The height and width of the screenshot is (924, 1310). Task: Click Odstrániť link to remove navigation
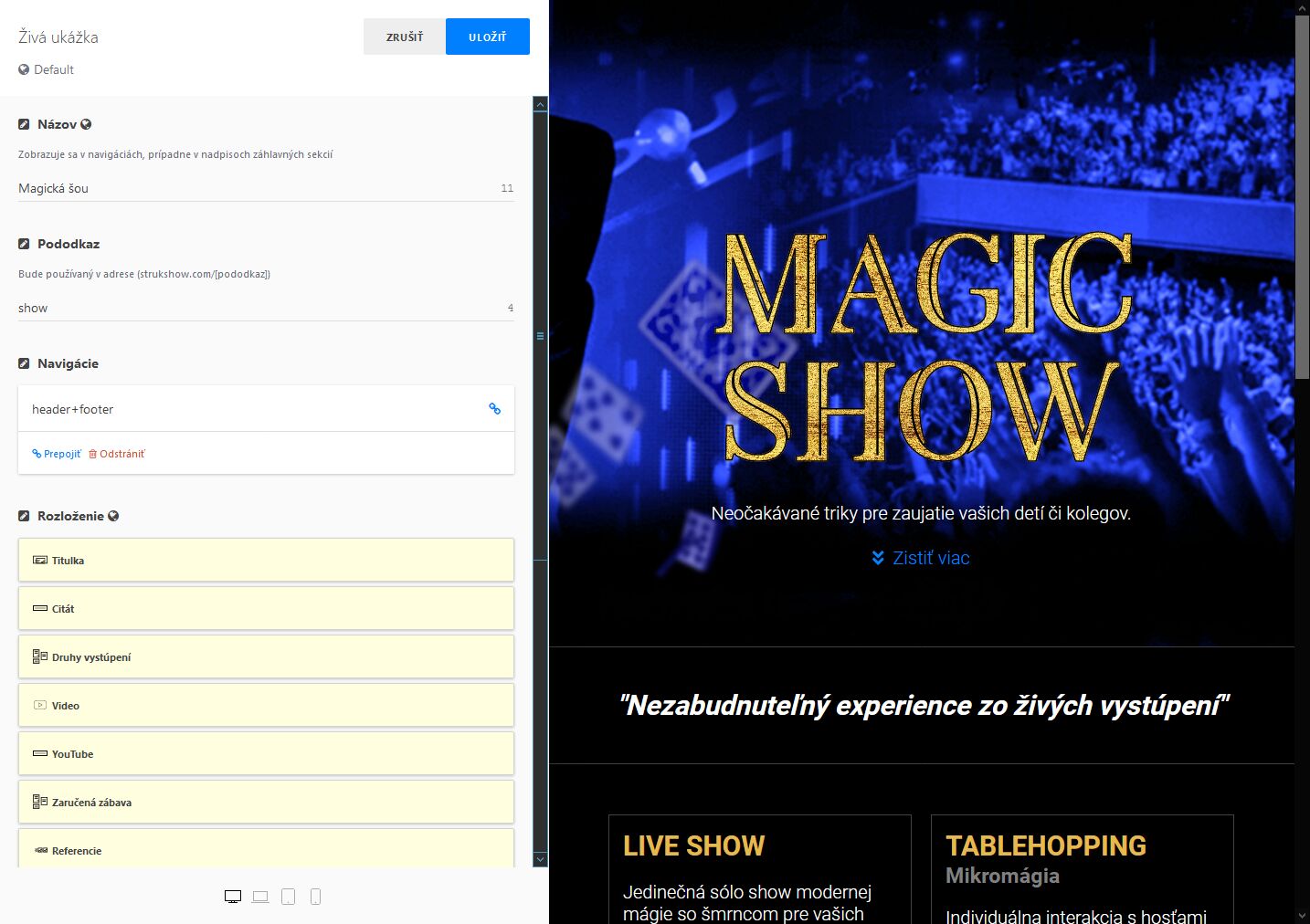click(116, 454)
